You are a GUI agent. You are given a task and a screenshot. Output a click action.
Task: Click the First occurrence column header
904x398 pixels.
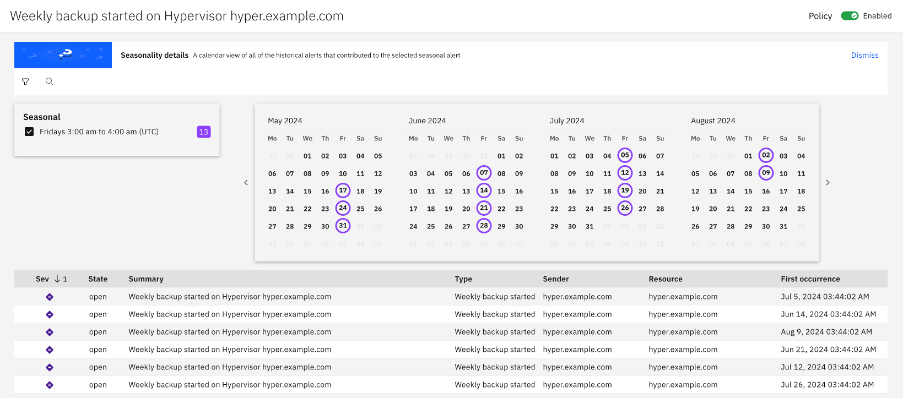tap(810, 279)
